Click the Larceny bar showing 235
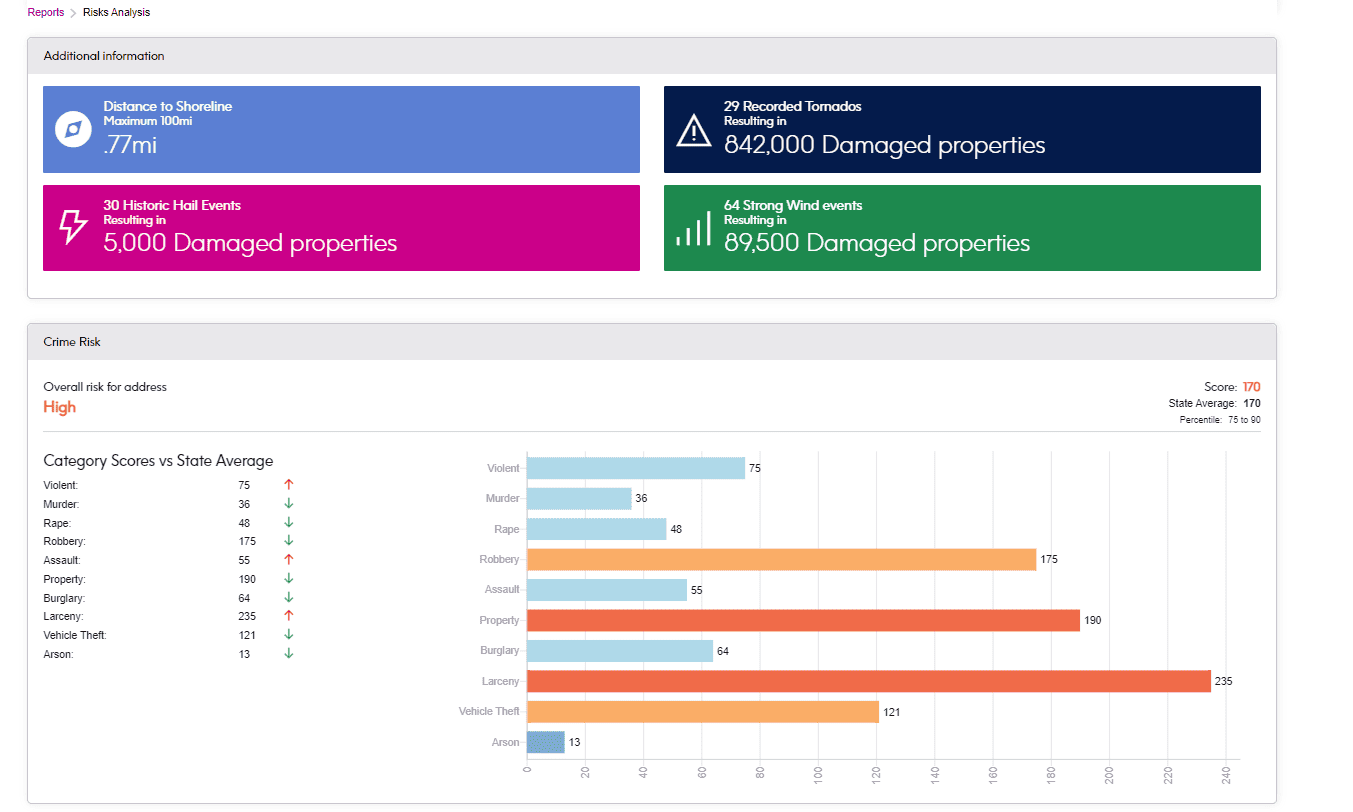 pos(868,681)
